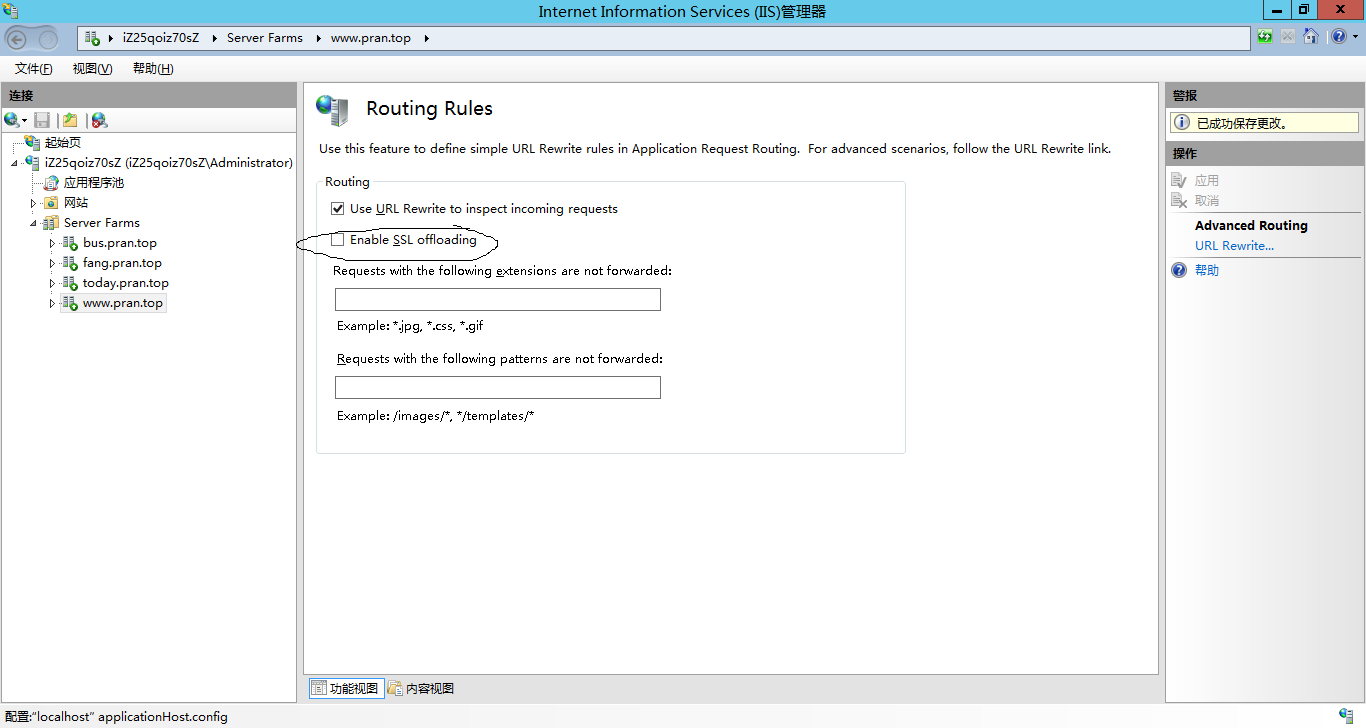Select today.pran.top in the tree
Image resolution: width=1366 pixels, height=728 pixels.
[x=125, y=283]
